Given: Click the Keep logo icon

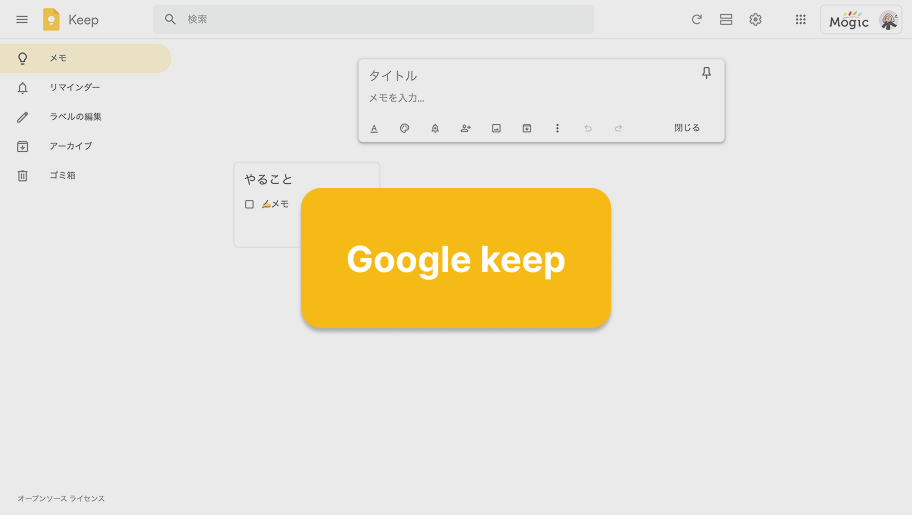Looking at the screenshot, I should point(51,19).
